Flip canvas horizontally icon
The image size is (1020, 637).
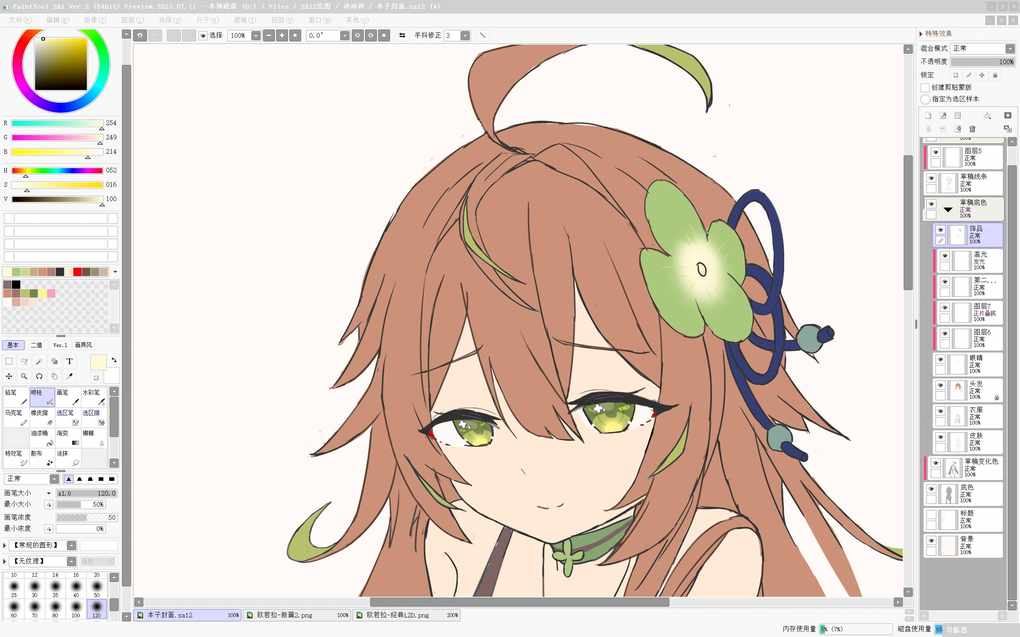[x=402, y=35]
